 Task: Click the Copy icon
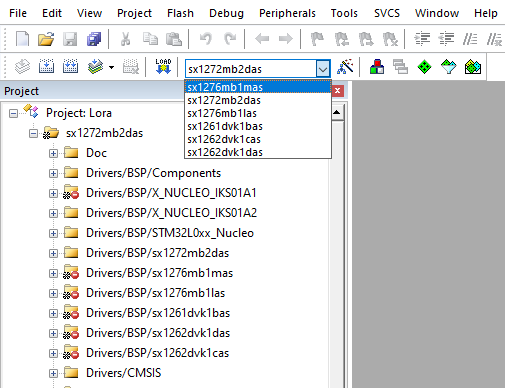pyautogui.click(x=150, y=39)
